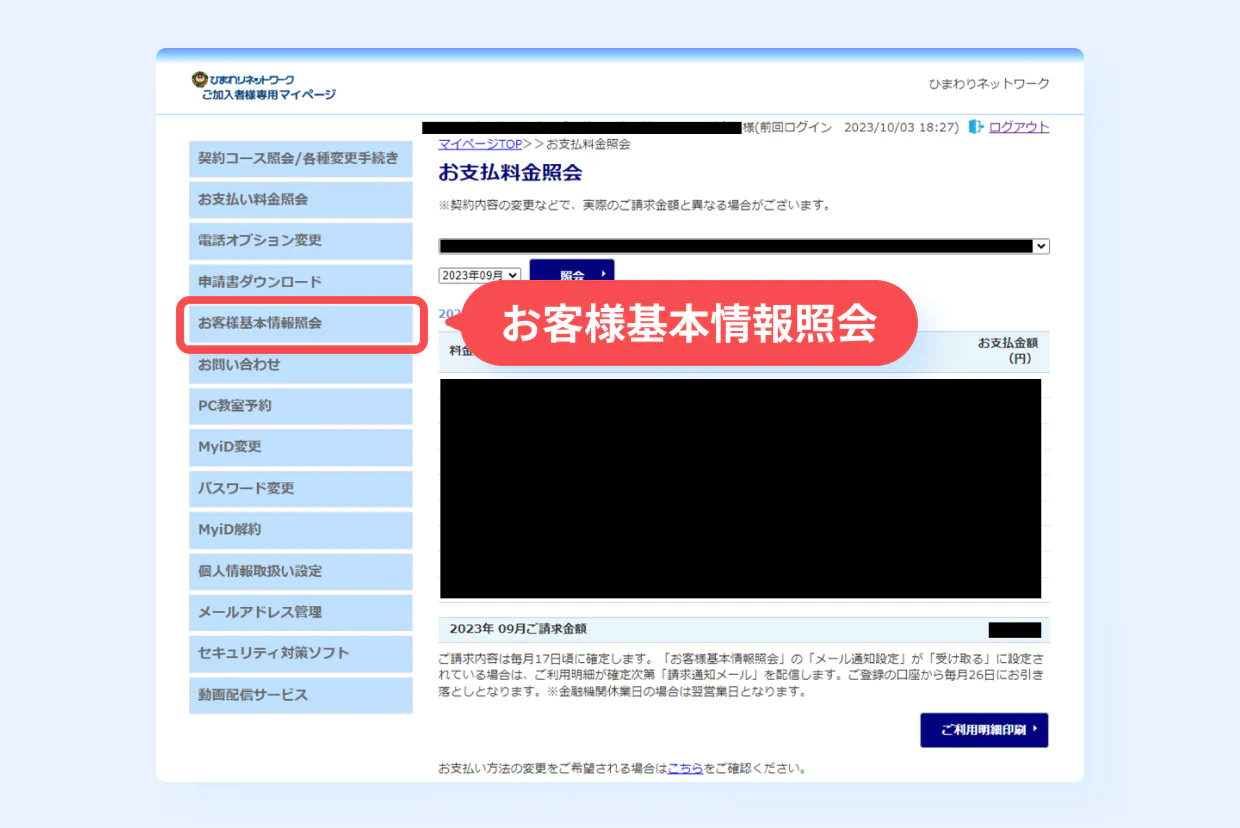Open MyiD変更 menu item
This screenshot has height=828, width=1240.
click(x=300, y=447)
